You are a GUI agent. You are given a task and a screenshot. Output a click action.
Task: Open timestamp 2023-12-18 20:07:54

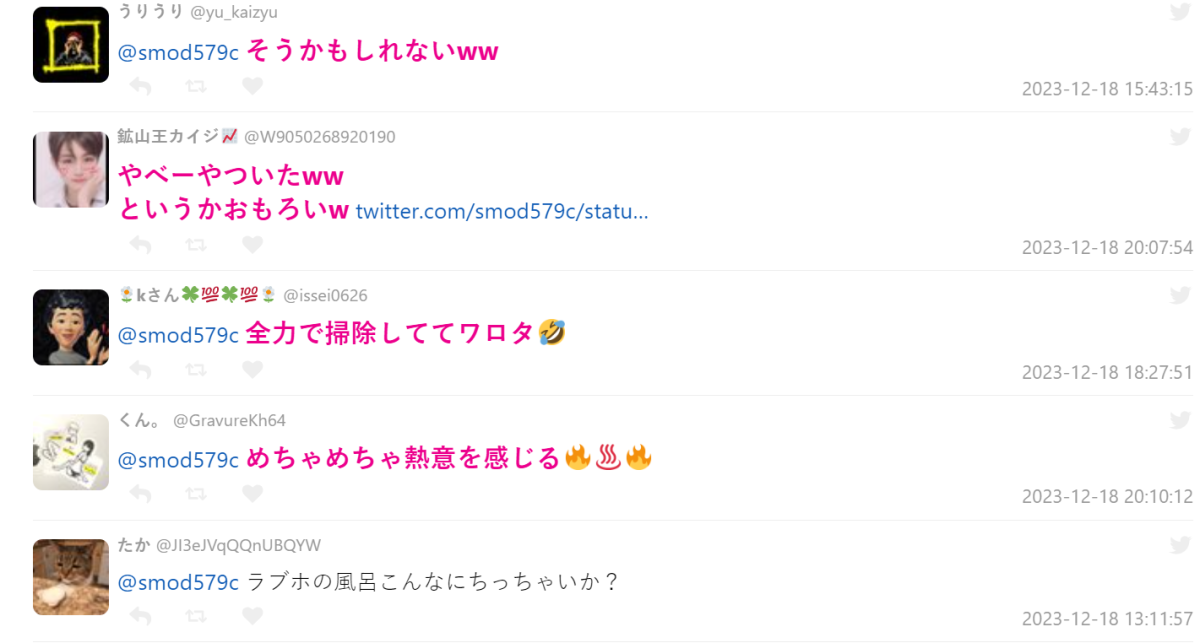[1107, 247]
